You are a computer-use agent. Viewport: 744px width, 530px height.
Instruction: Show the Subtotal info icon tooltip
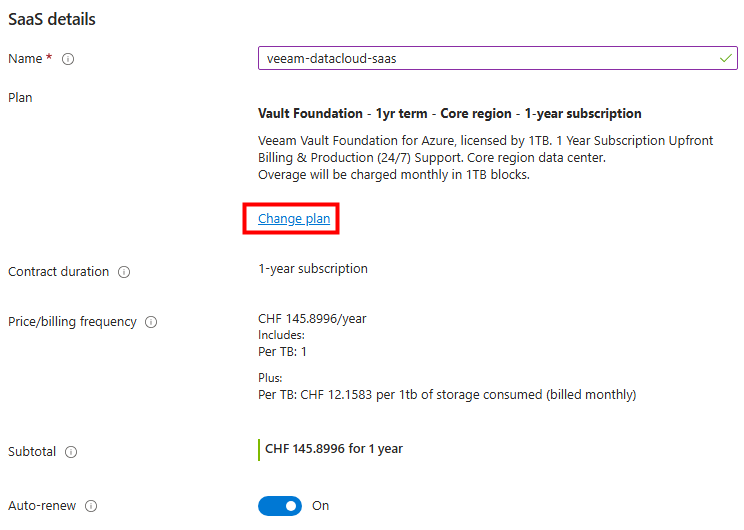pos(71,452)
